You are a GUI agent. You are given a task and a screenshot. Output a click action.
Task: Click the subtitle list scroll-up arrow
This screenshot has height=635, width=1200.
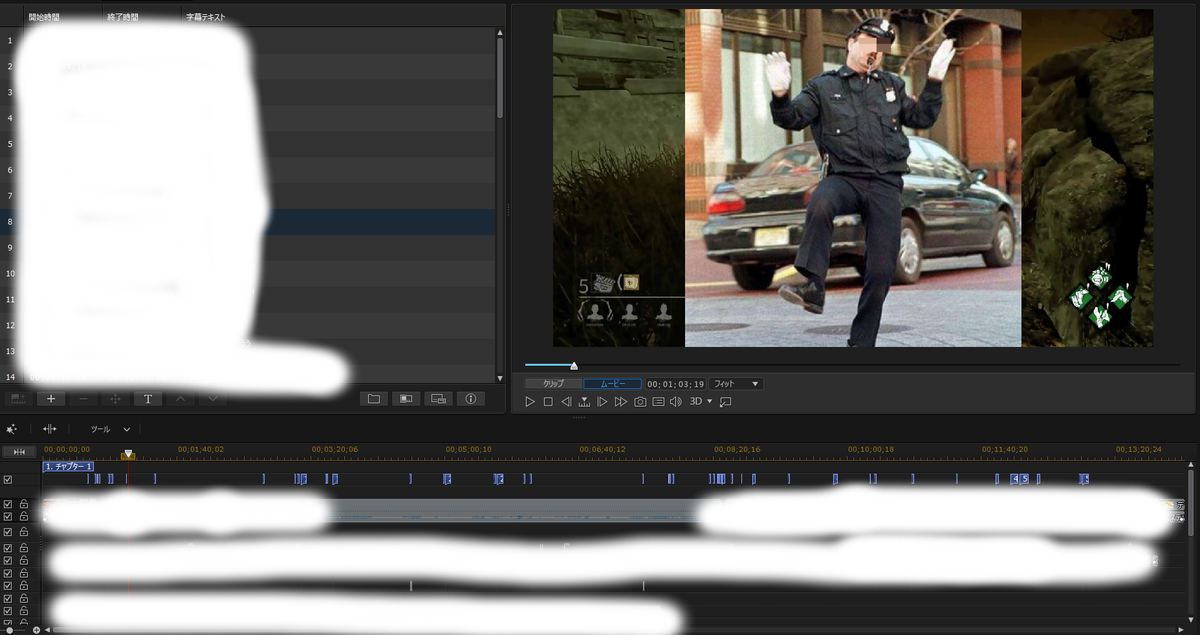[x=500, y=33]
